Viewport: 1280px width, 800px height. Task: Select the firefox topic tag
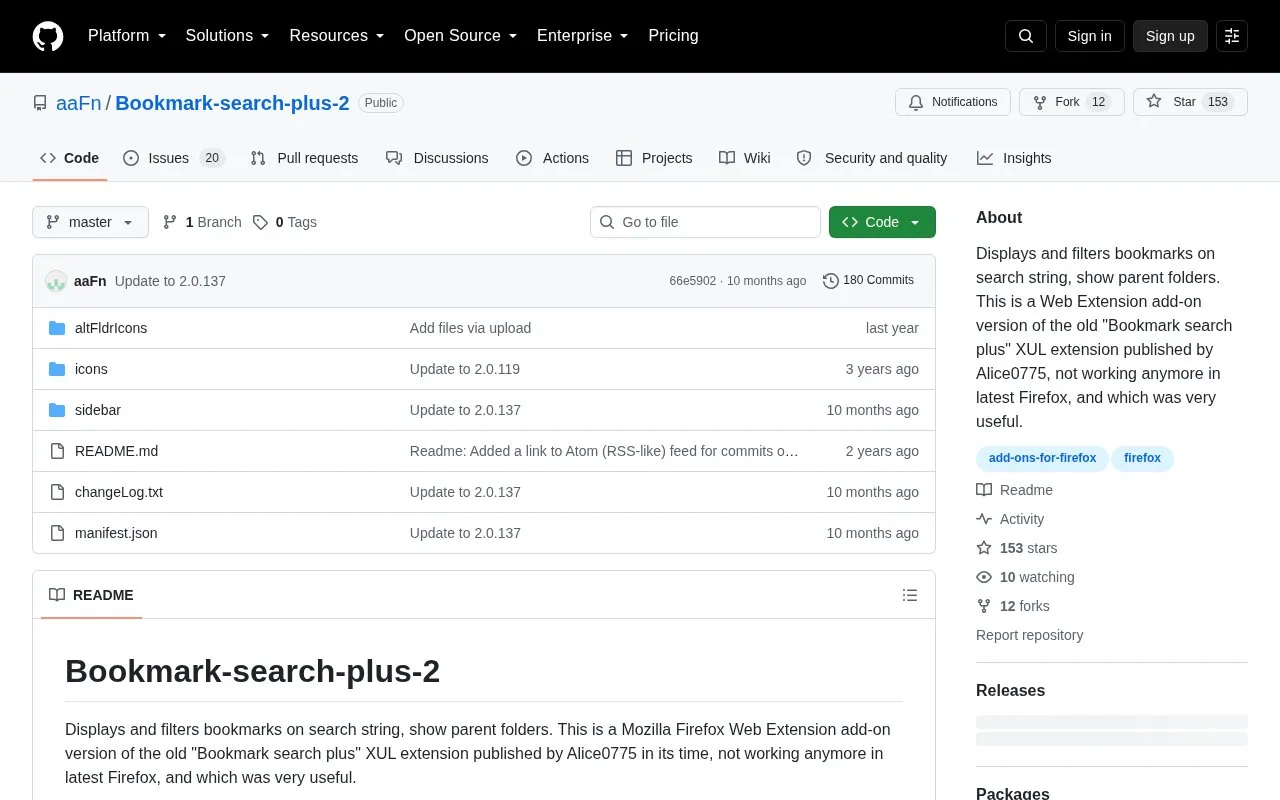click(1142, 458)
